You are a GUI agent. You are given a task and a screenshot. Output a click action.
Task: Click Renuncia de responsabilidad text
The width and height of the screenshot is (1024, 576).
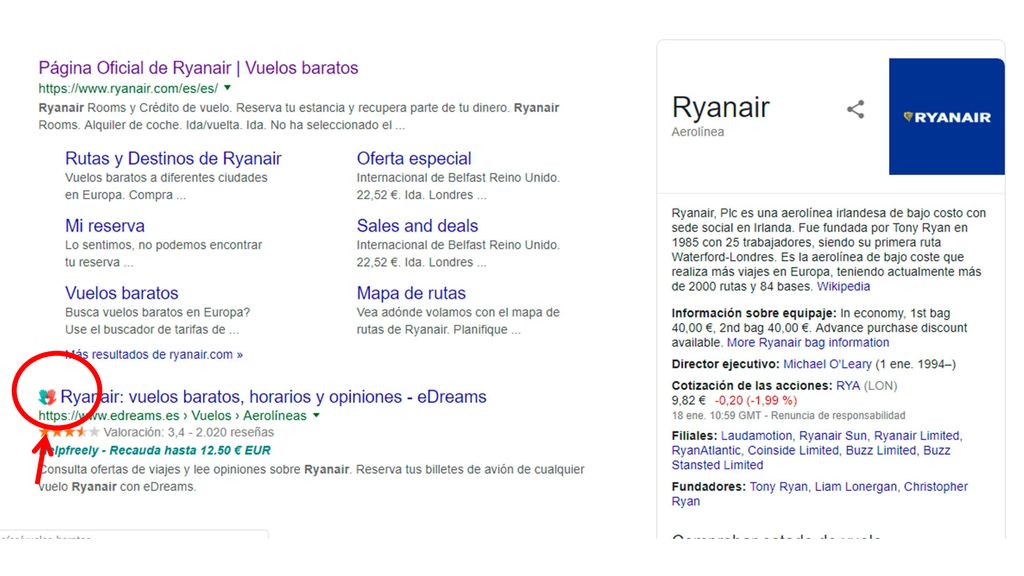tap(838, 415)
